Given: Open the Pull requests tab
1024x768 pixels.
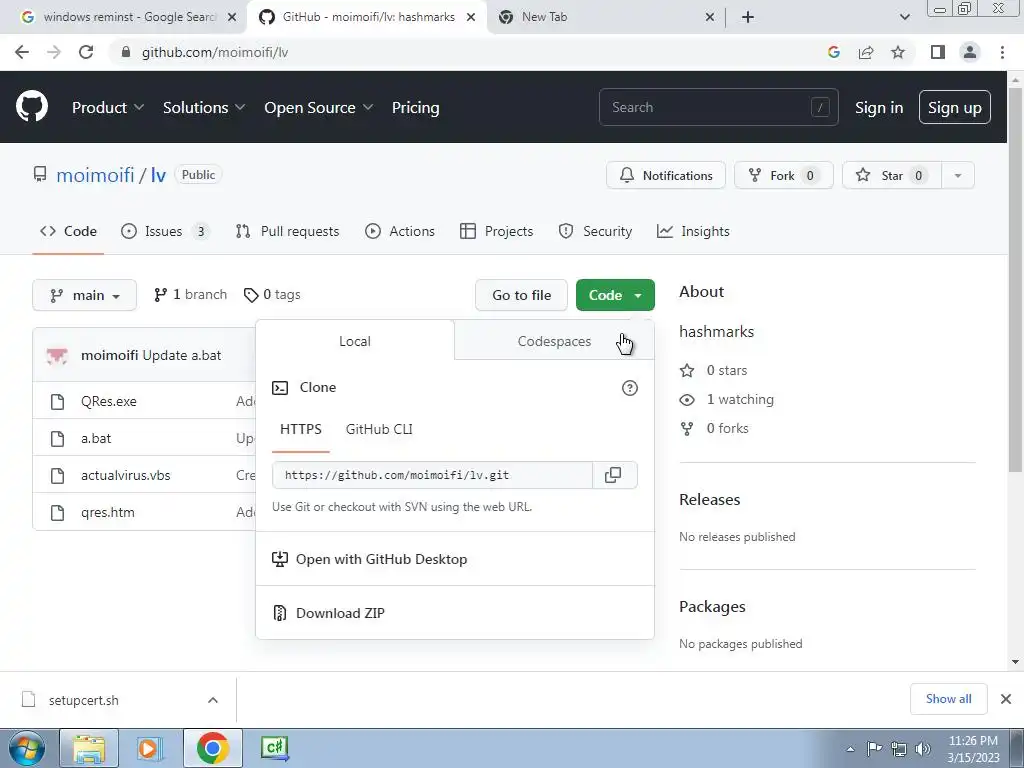Looking at the screenshot, I should (287, 231).
